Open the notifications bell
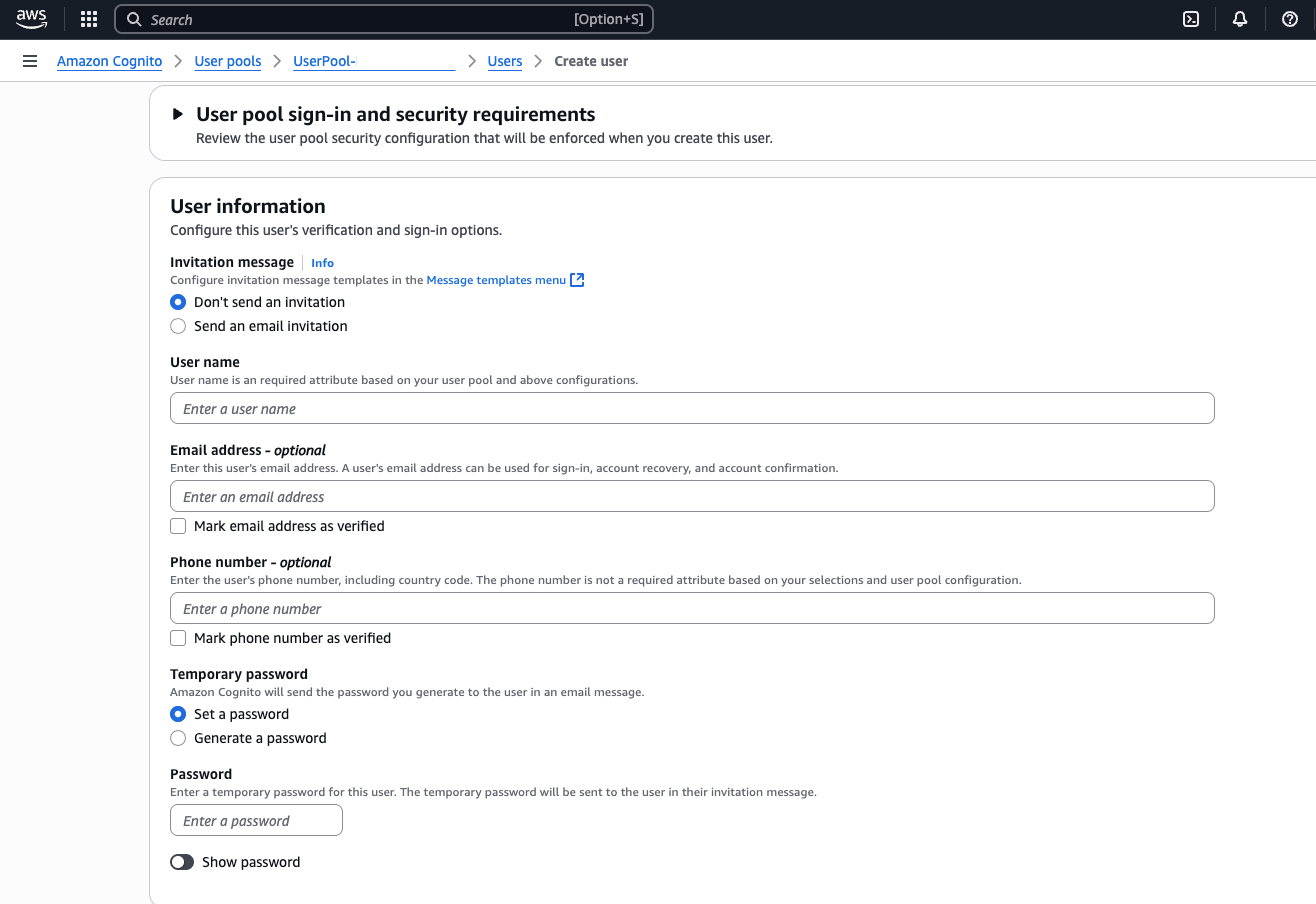The height and width of the screenshot is (904, 1316). click(x=1240, y=19)
